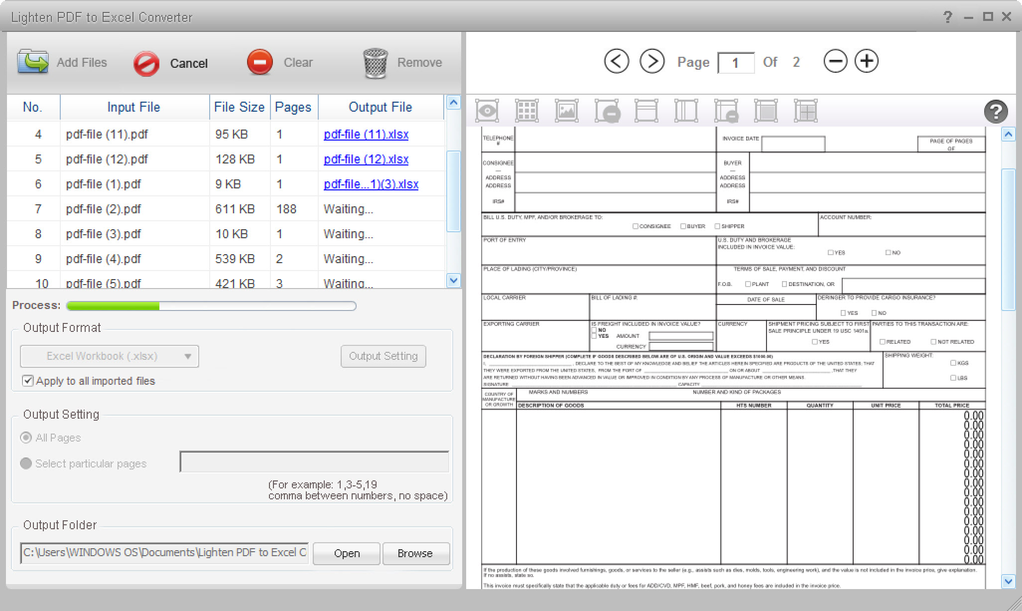This screenshot has width=1022, height=611.
Task: Click preview scroll down arrow
Action: pyautogui.click(x=1008, y=581)
